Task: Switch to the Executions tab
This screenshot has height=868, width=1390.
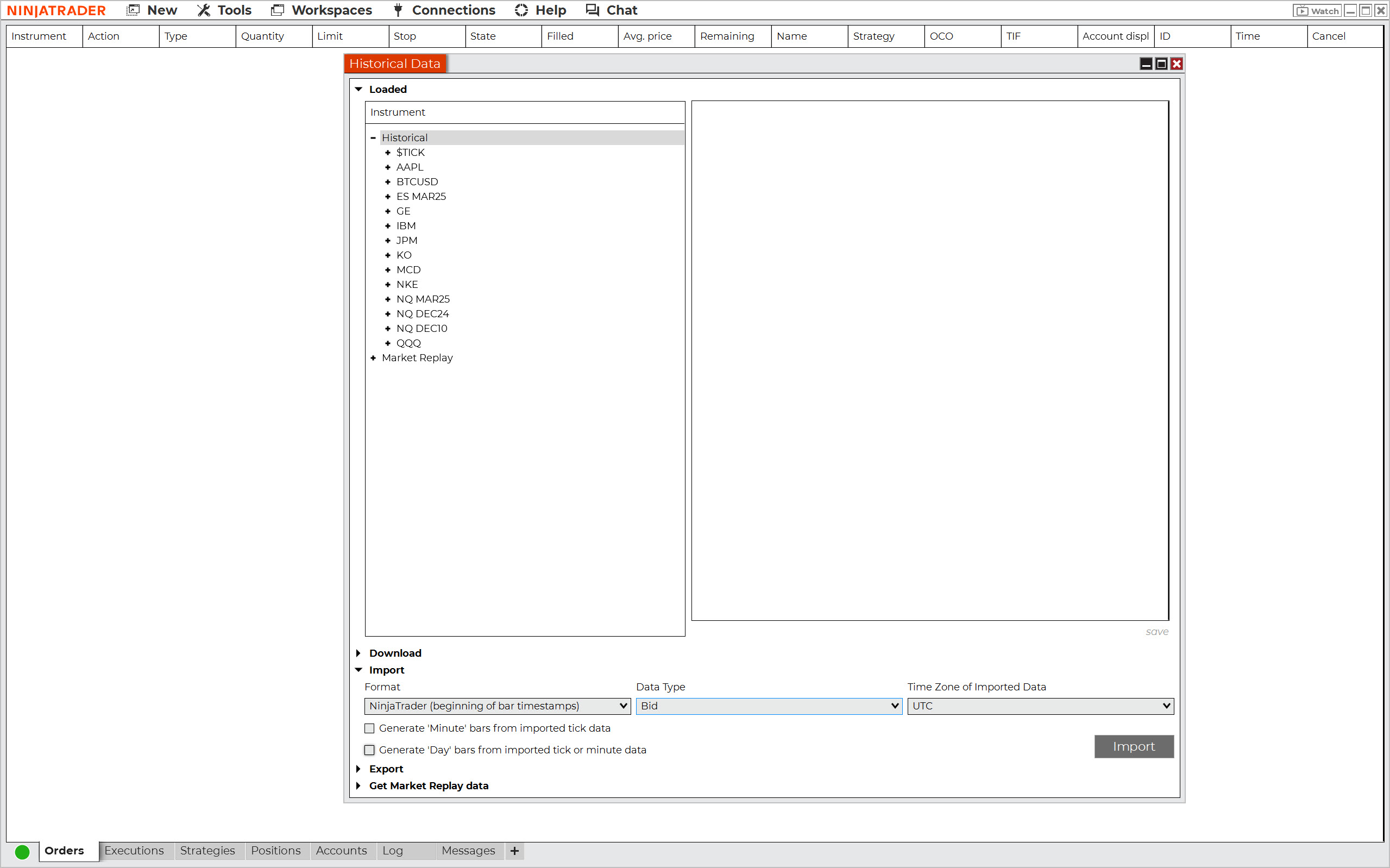Action: [x=134, y=851]
